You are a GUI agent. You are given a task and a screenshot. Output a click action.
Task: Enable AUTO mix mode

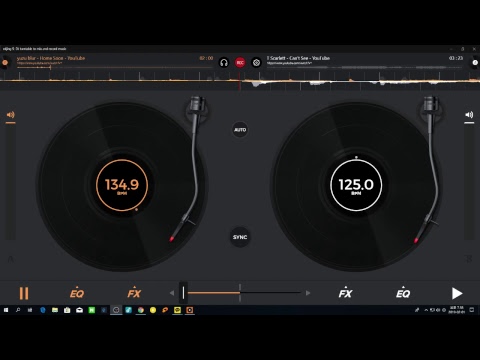[240, 129]
